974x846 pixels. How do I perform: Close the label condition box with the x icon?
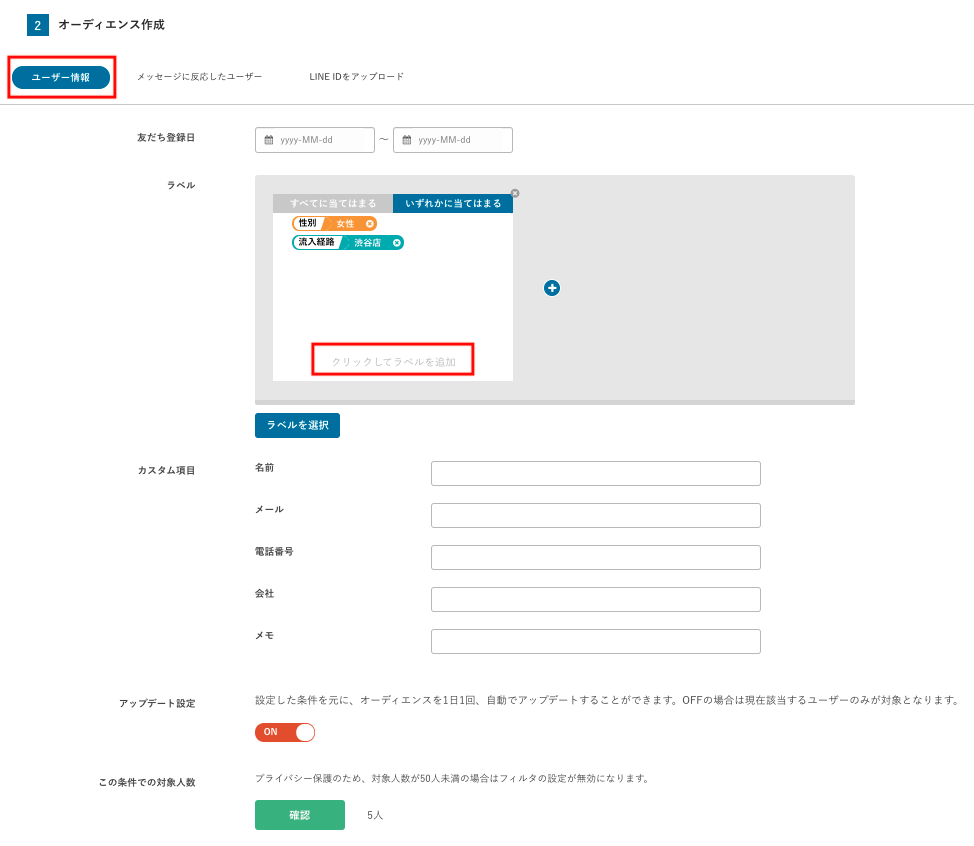[x=515, y=193]
